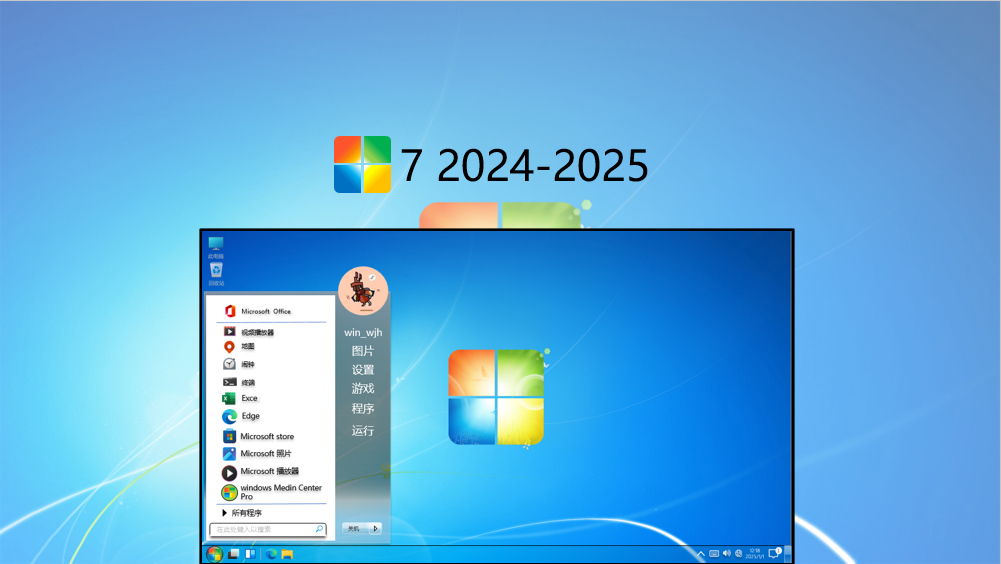Open Microsoft store from Start menu

tap(258, 436)
